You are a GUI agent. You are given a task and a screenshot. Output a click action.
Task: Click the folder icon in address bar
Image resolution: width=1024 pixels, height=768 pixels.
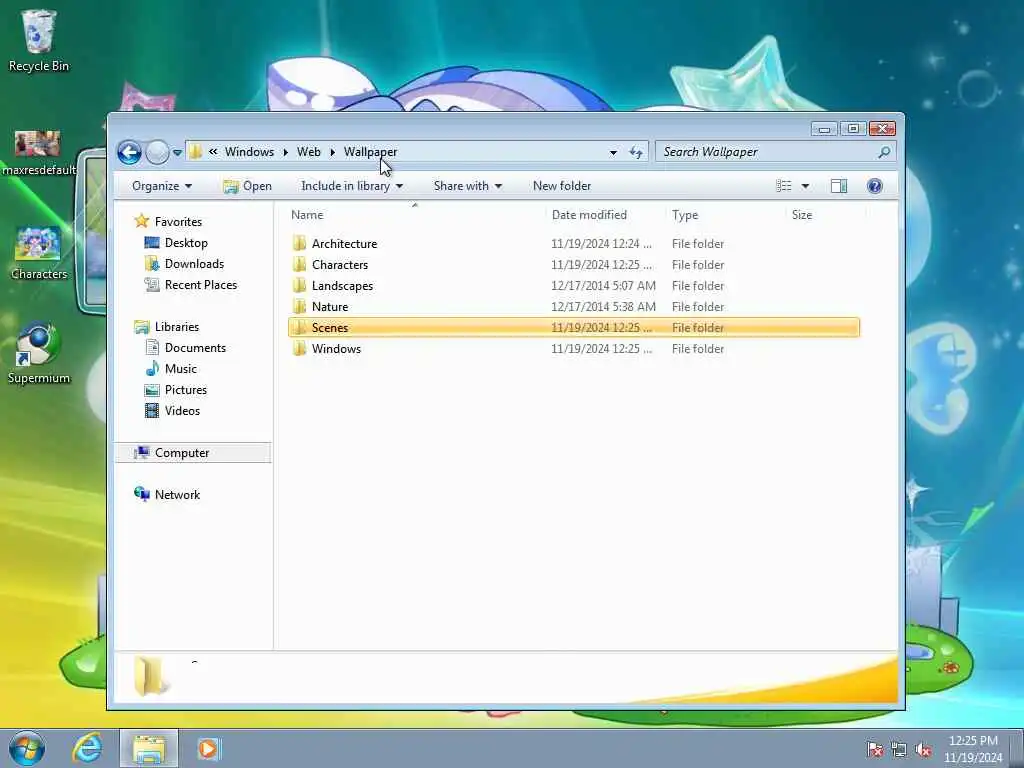pos(195,152)
